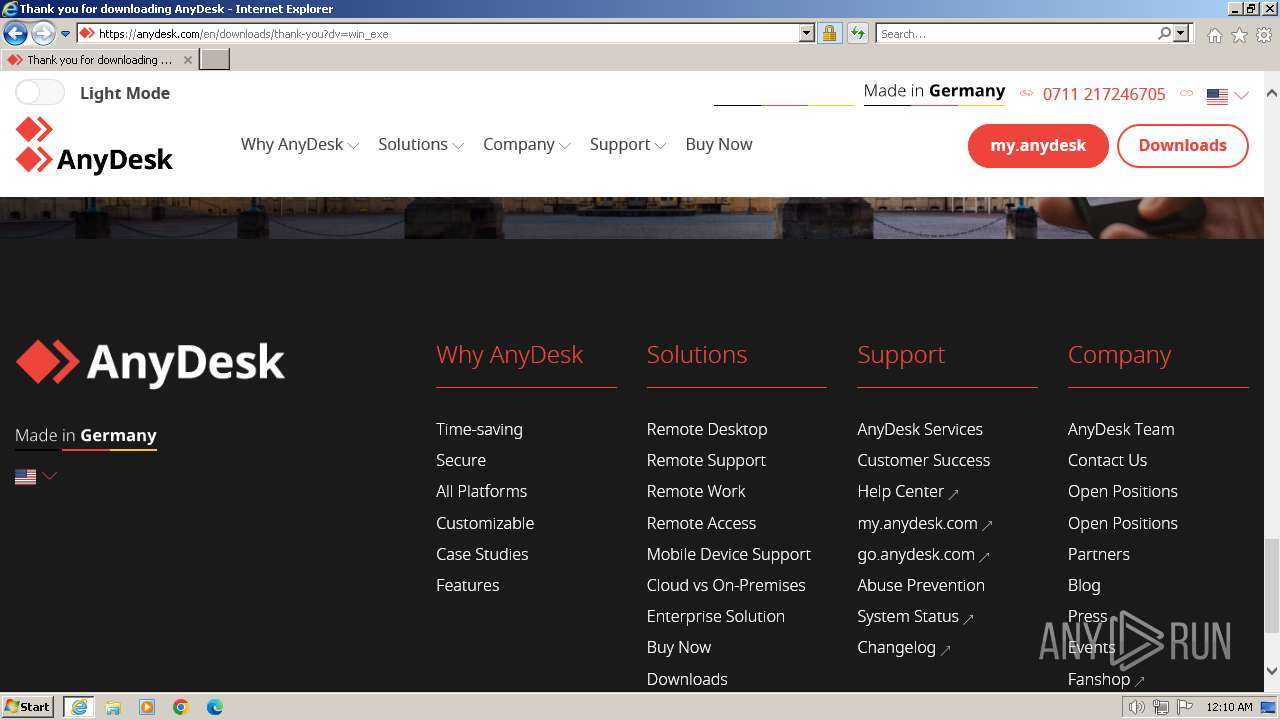Screen dimensions: 1280x720
Task: Click the Internet Explorer taskbar icon
Action: pos(79,707)
